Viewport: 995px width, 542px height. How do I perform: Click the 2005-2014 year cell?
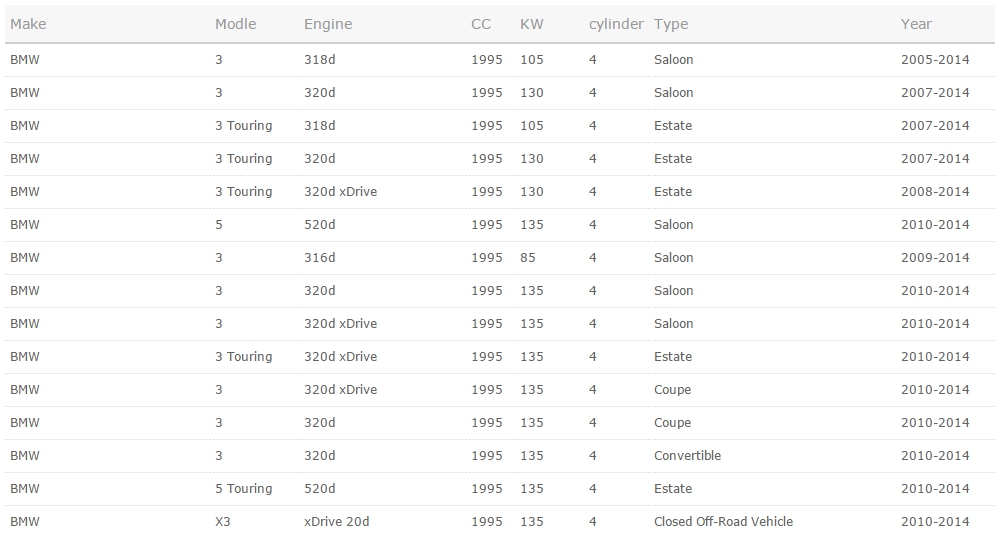click(935, 60)
